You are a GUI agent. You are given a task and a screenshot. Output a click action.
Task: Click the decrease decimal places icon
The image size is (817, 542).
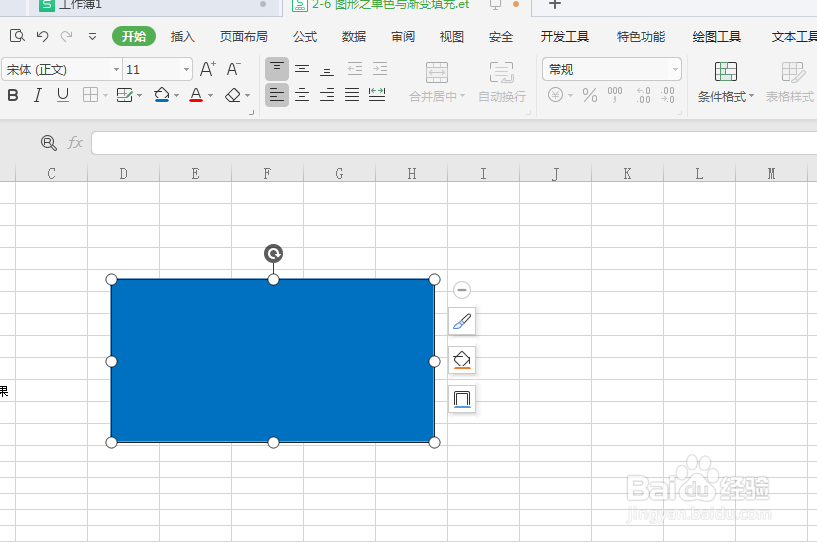667,95
